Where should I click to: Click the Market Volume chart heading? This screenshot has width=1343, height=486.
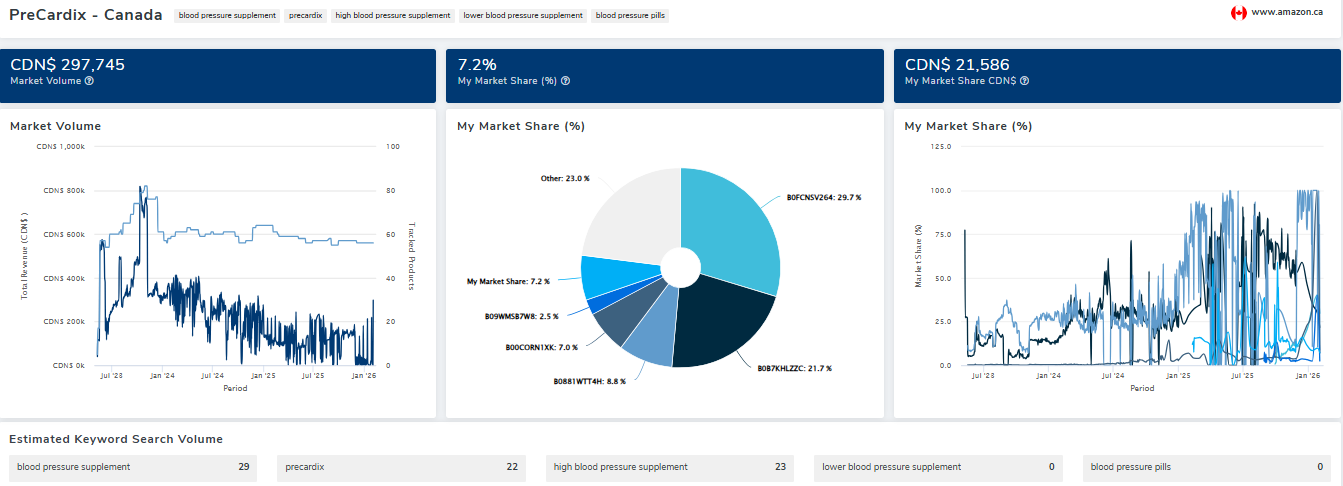click(x=55, y=126)
